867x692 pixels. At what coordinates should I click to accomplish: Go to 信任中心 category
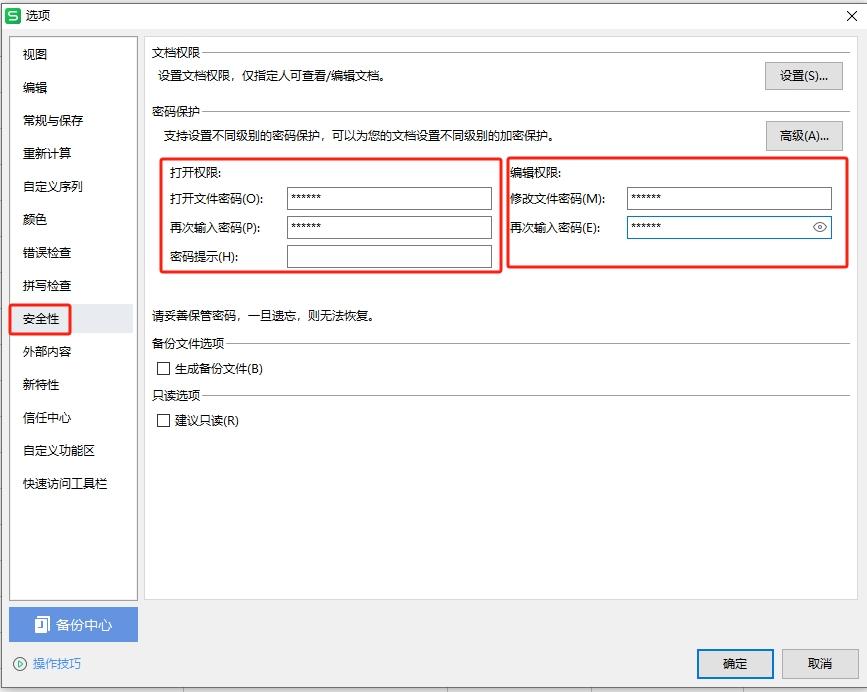(46, 417)
